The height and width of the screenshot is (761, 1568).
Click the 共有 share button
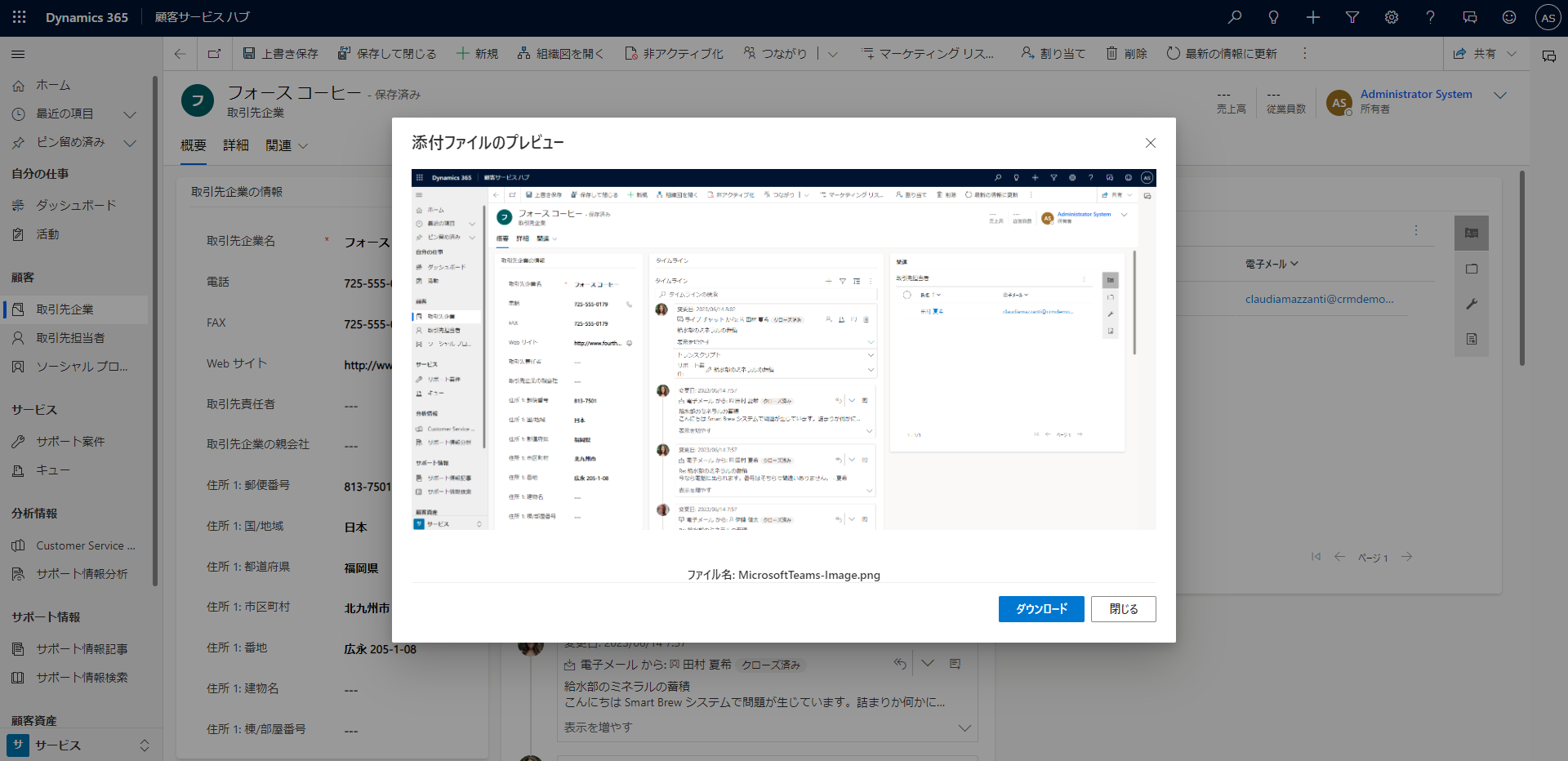tap(1475, 54)
